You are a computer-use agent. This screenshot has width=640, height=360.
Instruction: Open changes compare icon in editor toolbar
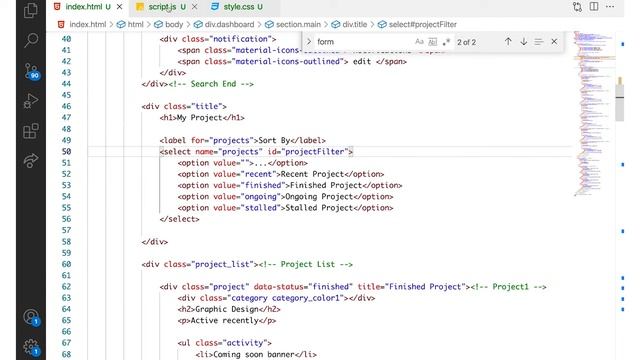pos(577,7)
